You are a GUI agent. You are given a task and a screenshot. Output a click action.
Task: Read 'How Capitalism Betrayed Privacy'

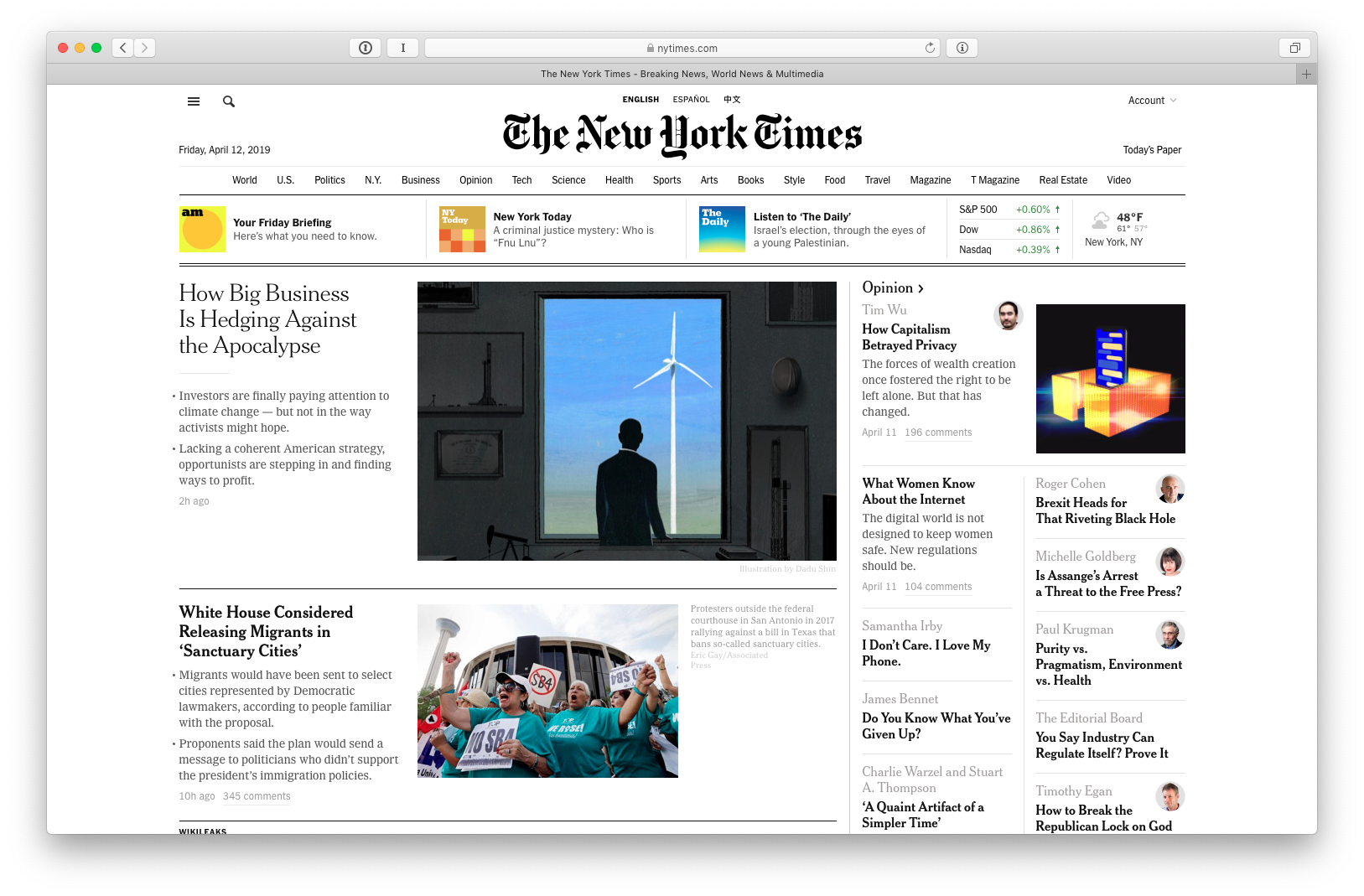pyautogui.click(x=910, y=337)
